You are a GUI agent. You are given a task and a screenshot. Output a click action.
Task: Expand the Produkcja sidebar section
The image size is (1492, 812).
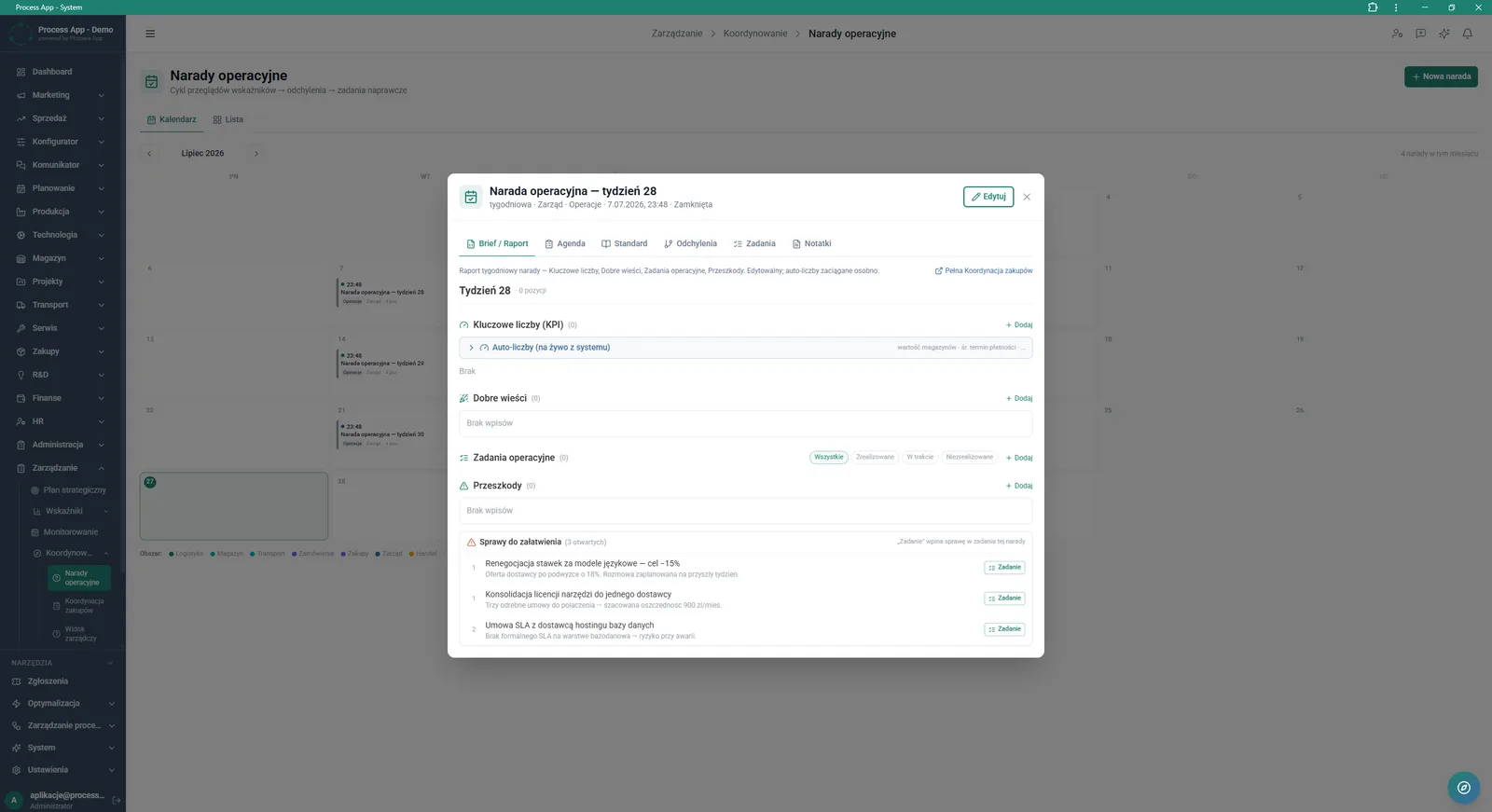click(62, 212)
